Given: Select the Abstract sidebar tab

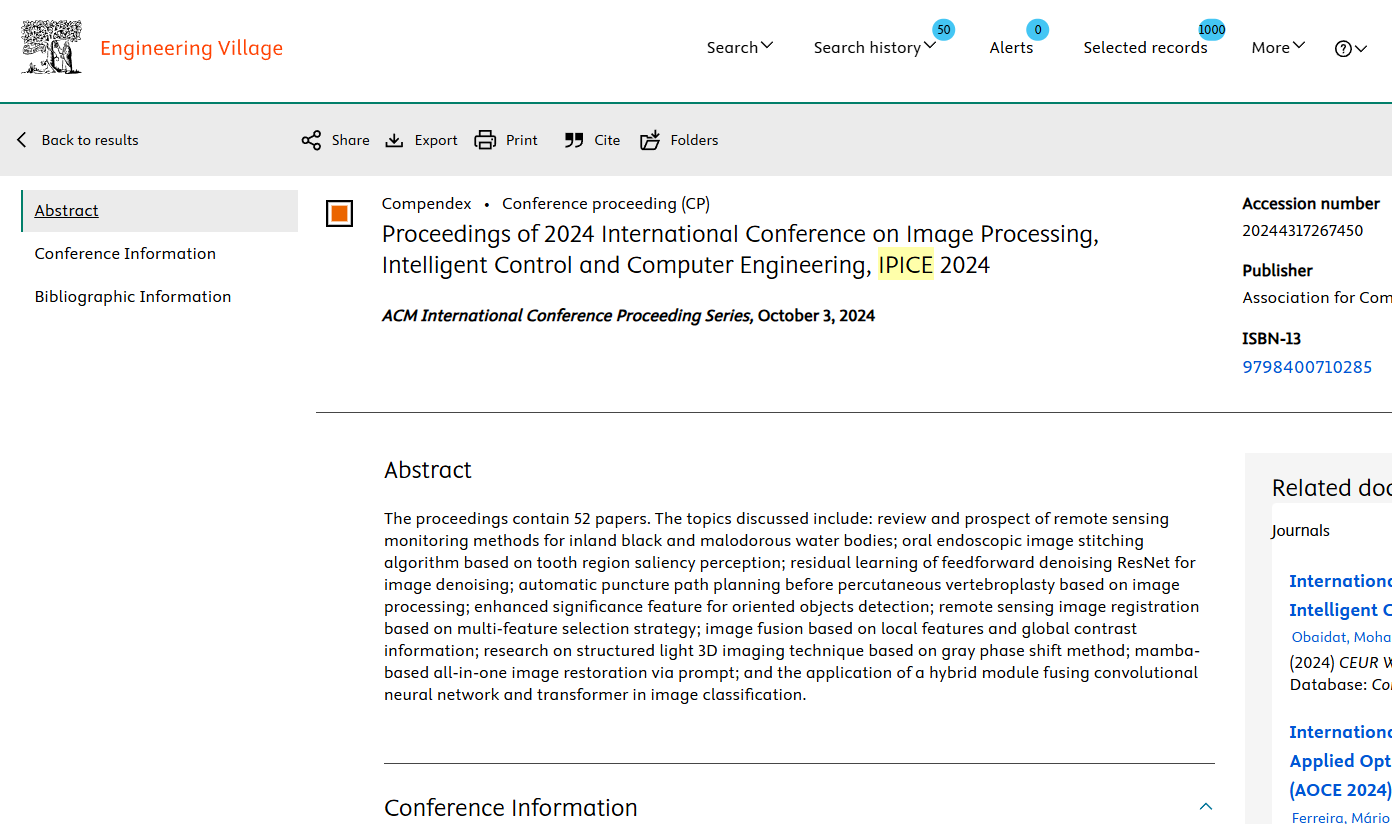Looking at the screenshot, I should coord(160,211).
